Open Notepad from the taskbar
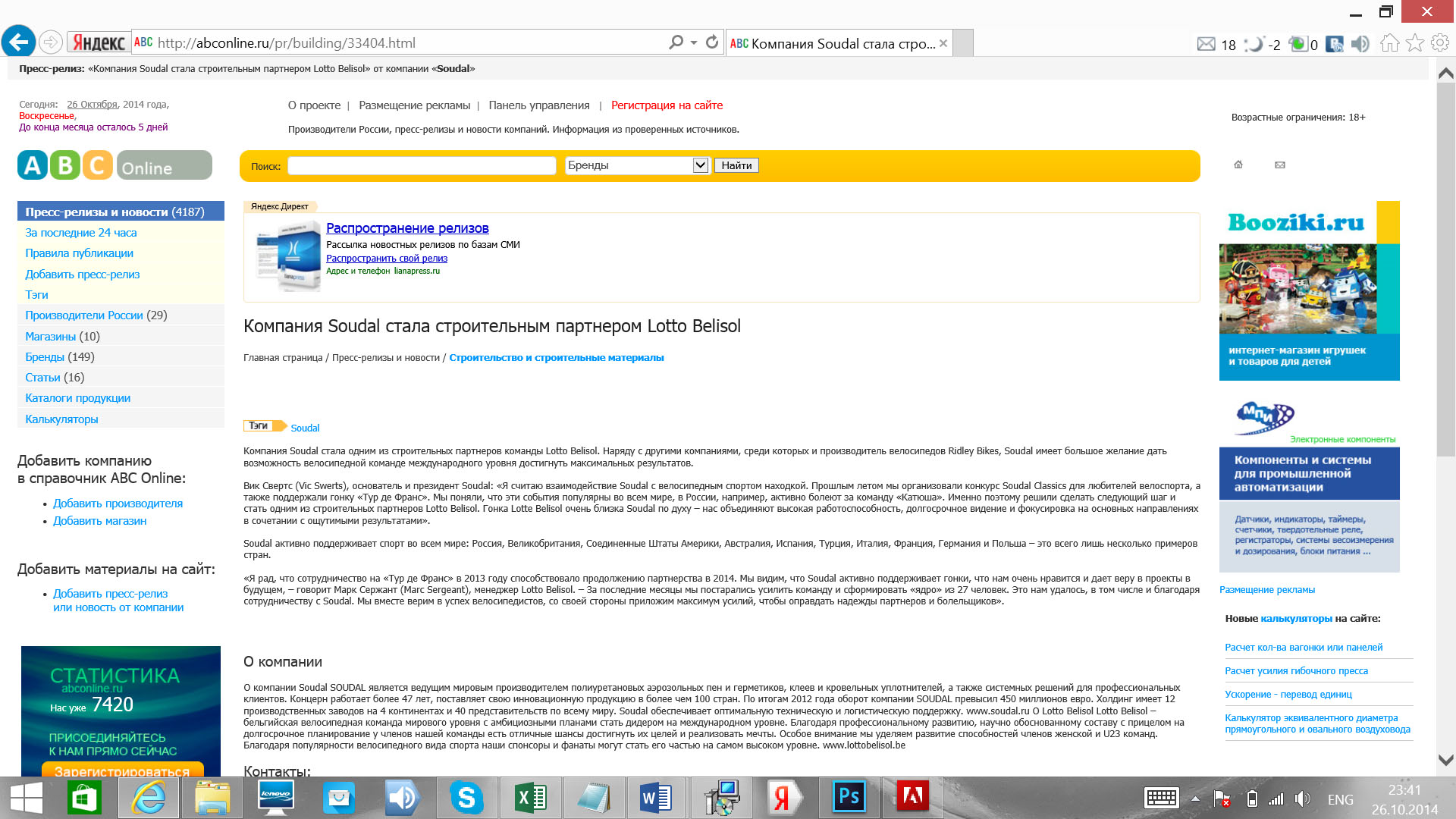This screenshot has height=819, width=1456. click(593, 798)
